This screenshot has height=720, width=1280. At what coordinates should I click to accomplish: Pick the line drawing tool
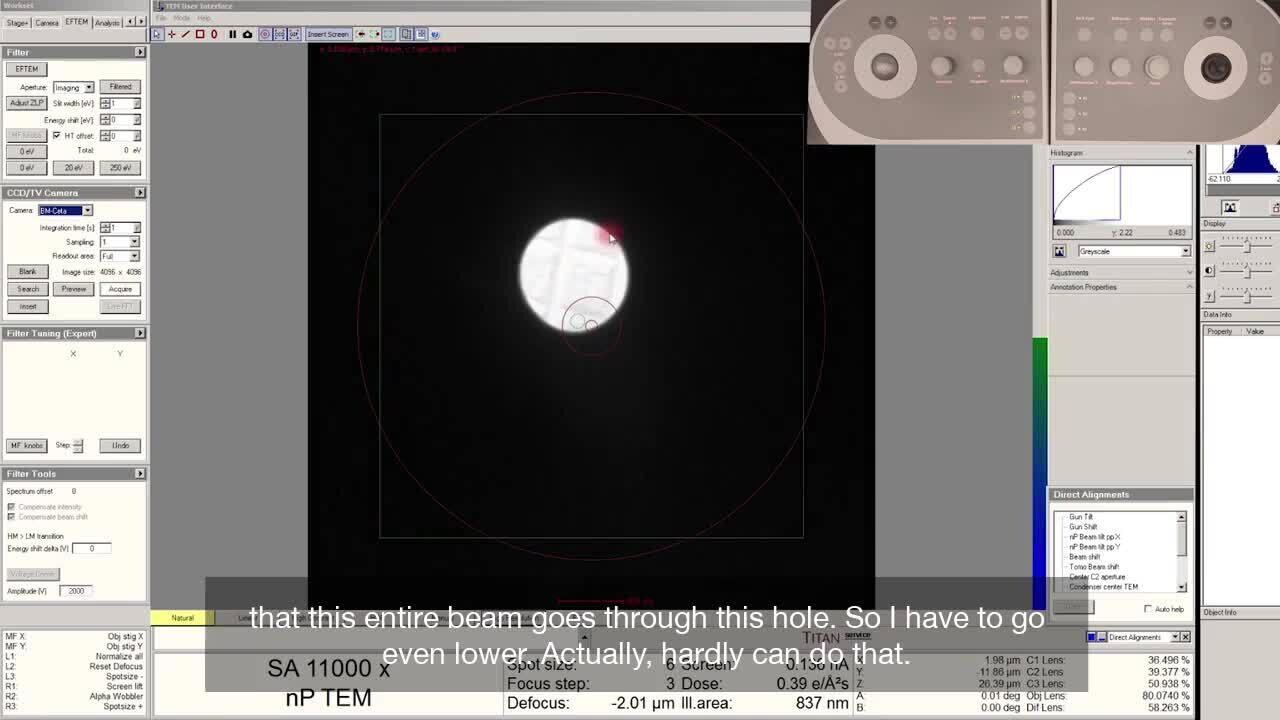185,34
